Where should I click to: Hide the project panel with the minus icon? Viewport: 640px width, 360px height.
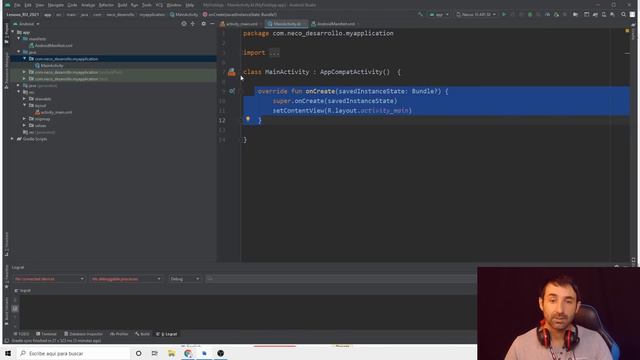212,24
